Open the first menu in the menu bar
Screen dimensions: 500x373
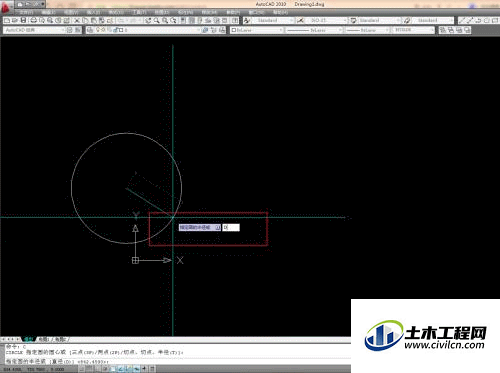[x=26, y=12]
